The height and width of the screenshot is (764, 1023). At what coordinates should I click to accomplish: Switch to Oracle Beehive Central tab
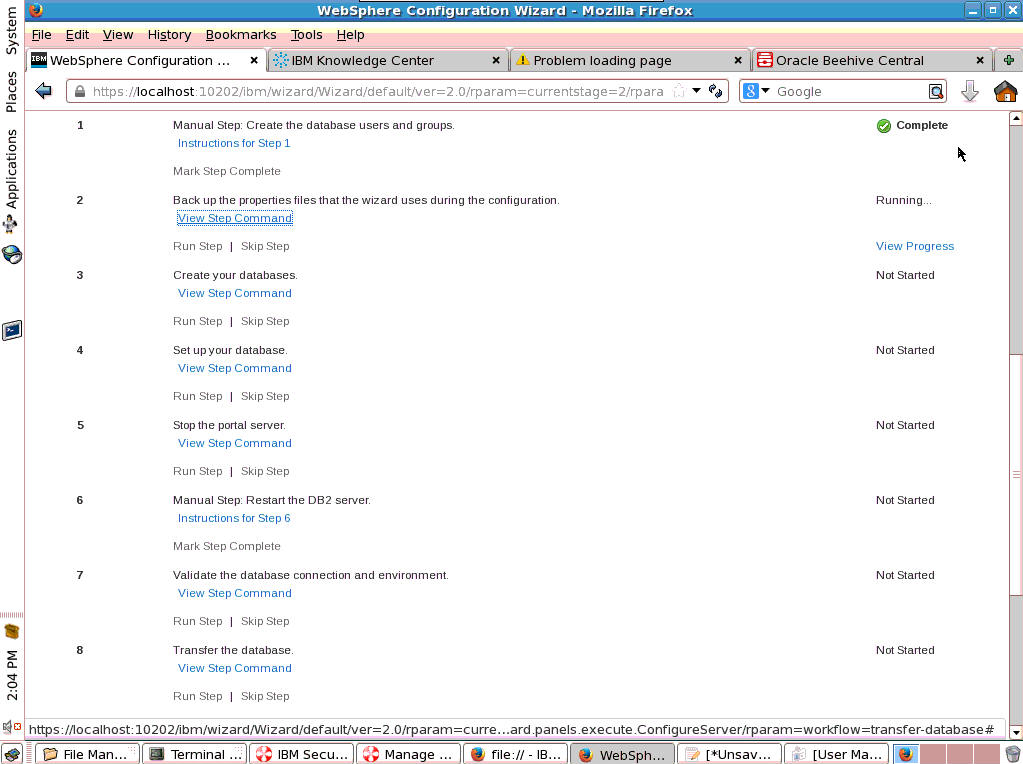(872, 60)
